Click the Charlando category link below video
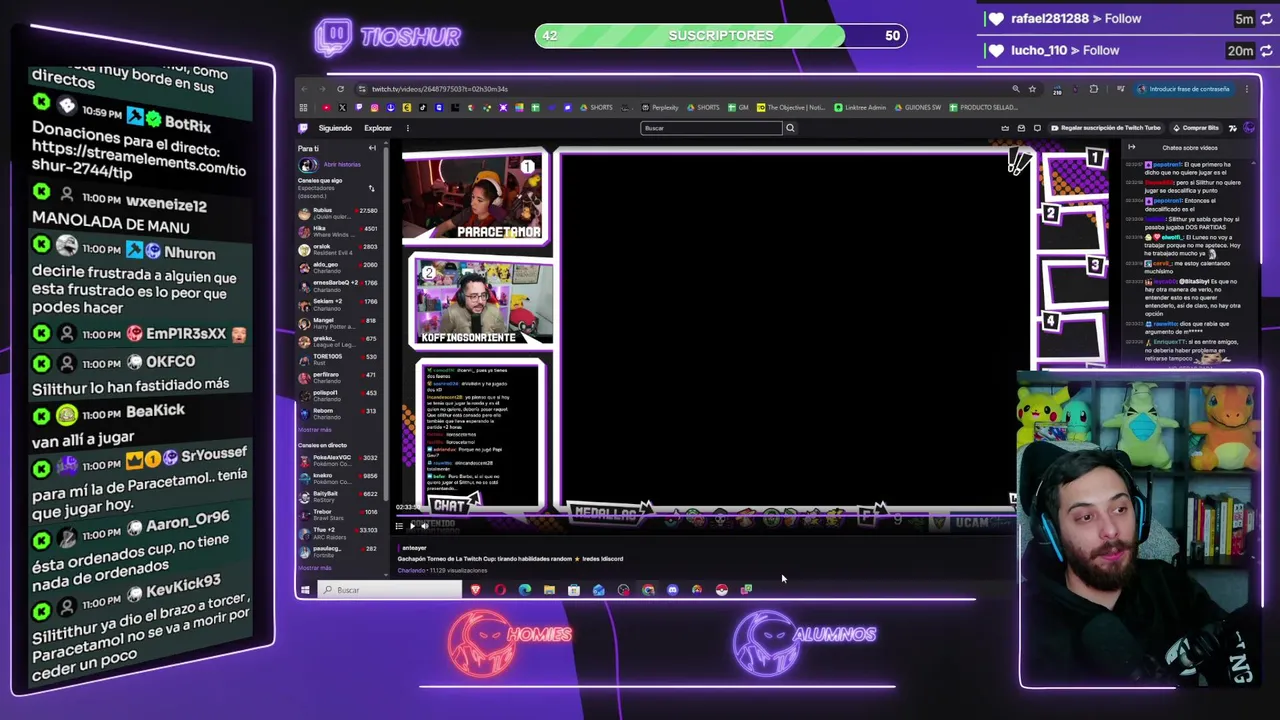This screenshot has width=1280, height=720. coord(411,570)
